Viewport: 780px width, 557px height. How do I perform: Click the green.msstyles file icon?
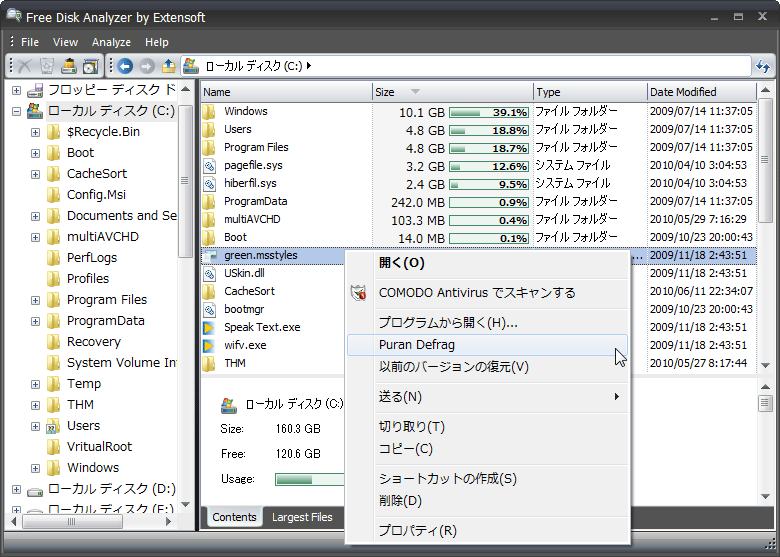[x=209, y=256]
